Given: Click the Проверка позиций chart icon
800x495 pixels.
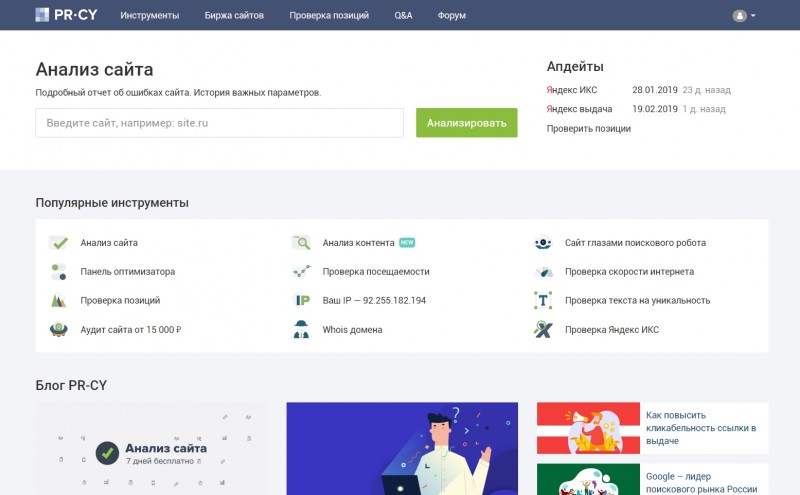Looking at the screenshot, I should click(x=59, y=301).
